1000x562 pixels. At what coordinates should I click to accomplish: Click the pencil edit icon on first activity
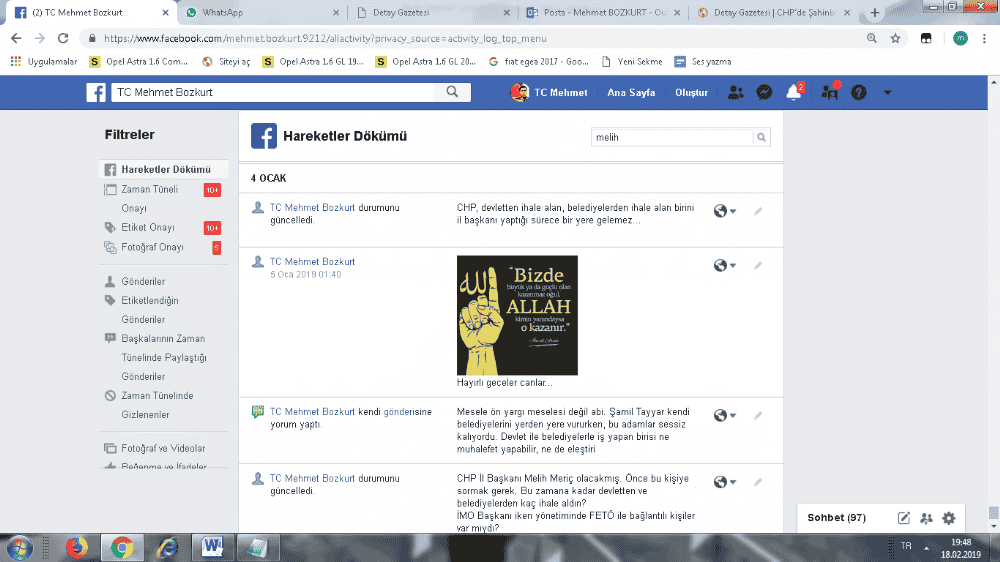coord(757,211)
